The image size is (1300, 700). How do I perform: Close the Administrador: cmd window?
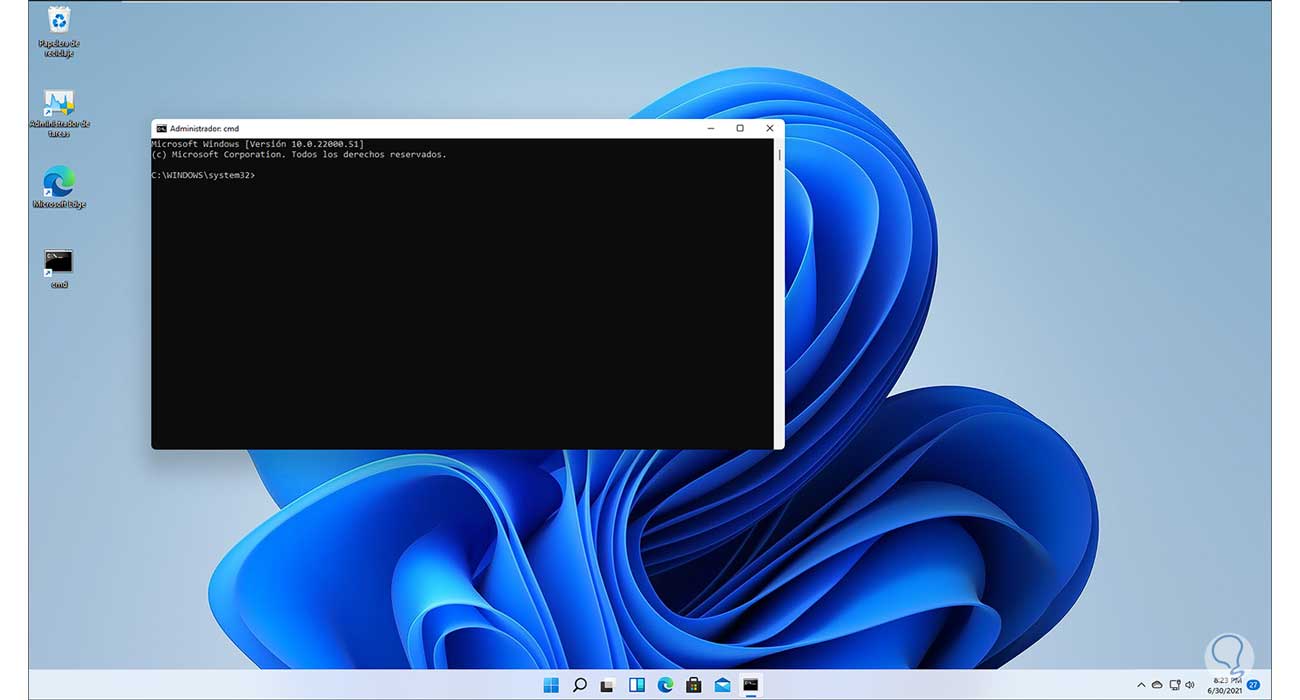[770, 128]
